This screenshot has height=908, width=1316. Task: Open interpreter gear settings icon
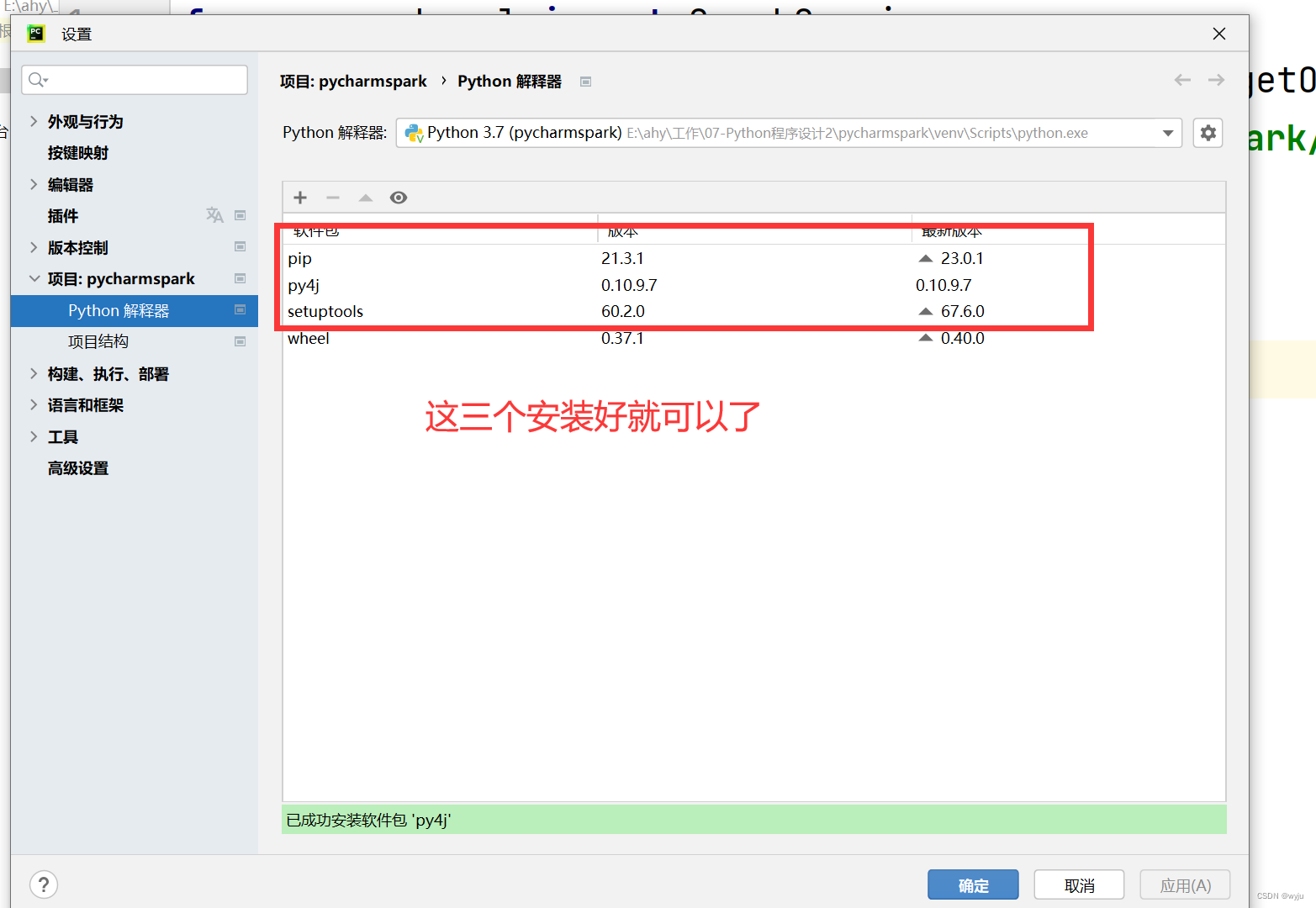pyautogui.click(x=1208, y=133)
